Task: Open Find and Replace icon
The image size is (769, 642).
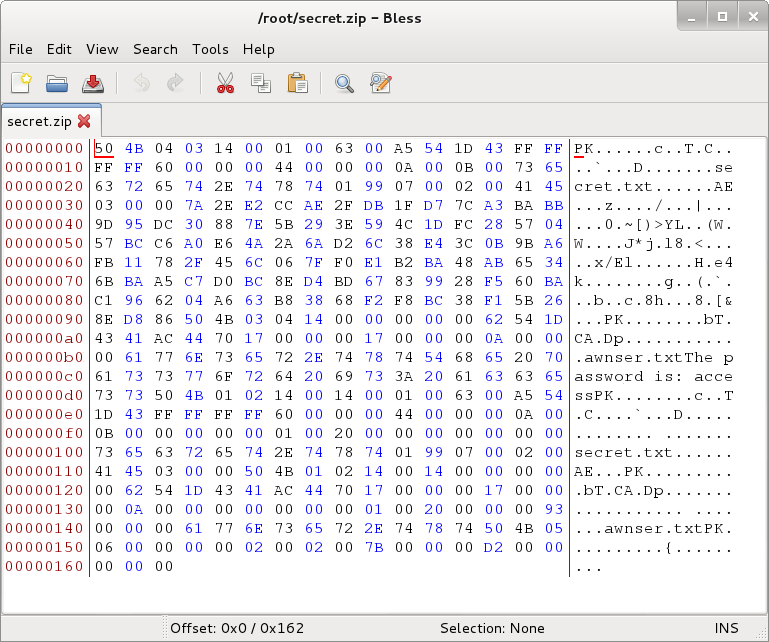Action: (381, 83)
